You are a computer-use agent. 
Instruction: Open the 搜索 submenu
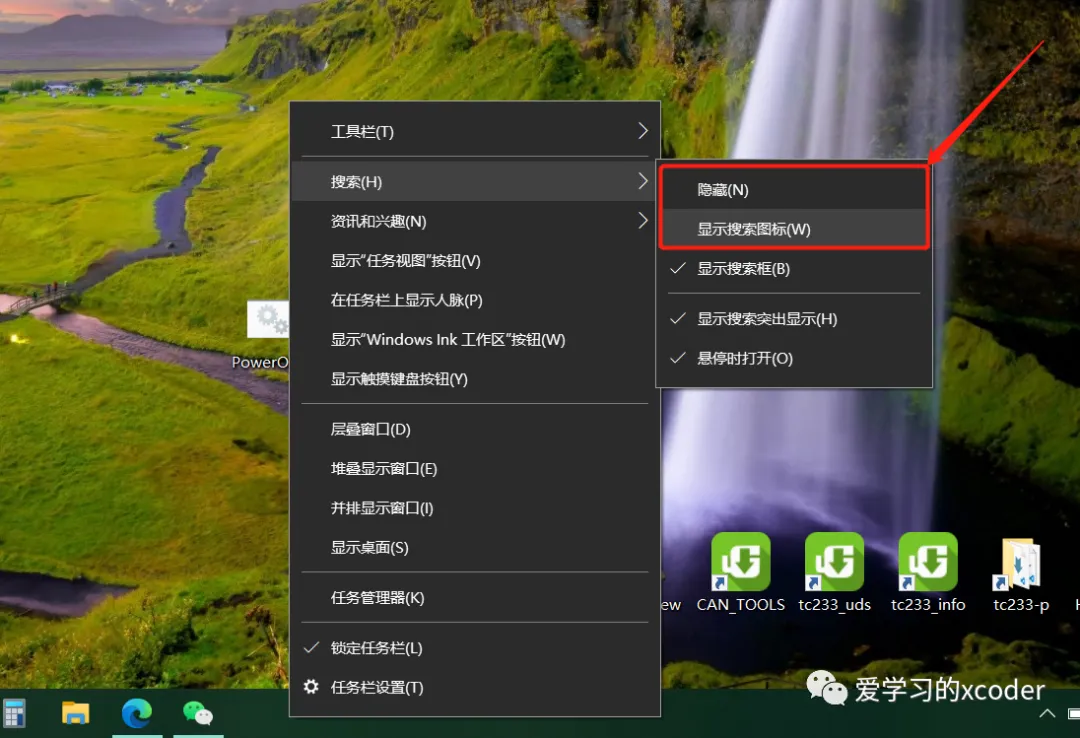coord(357,181)
